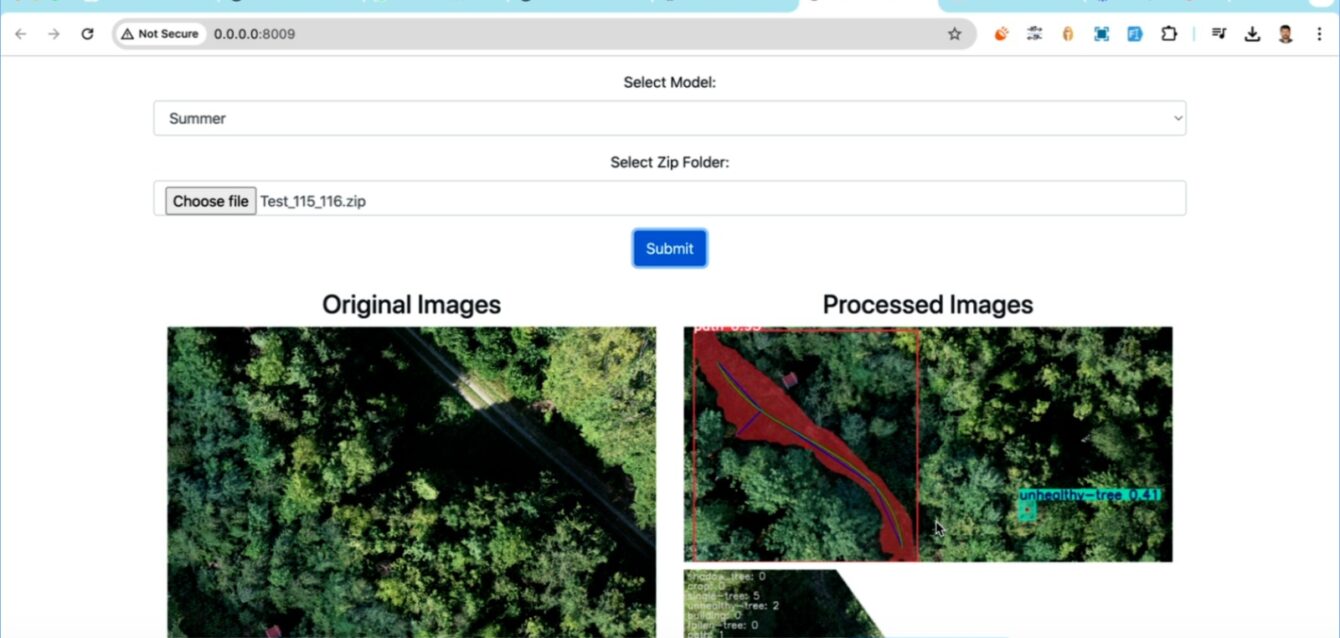
Task: Expand the Select Model dropdown showing Summer
Action: [x=669, y=118]
